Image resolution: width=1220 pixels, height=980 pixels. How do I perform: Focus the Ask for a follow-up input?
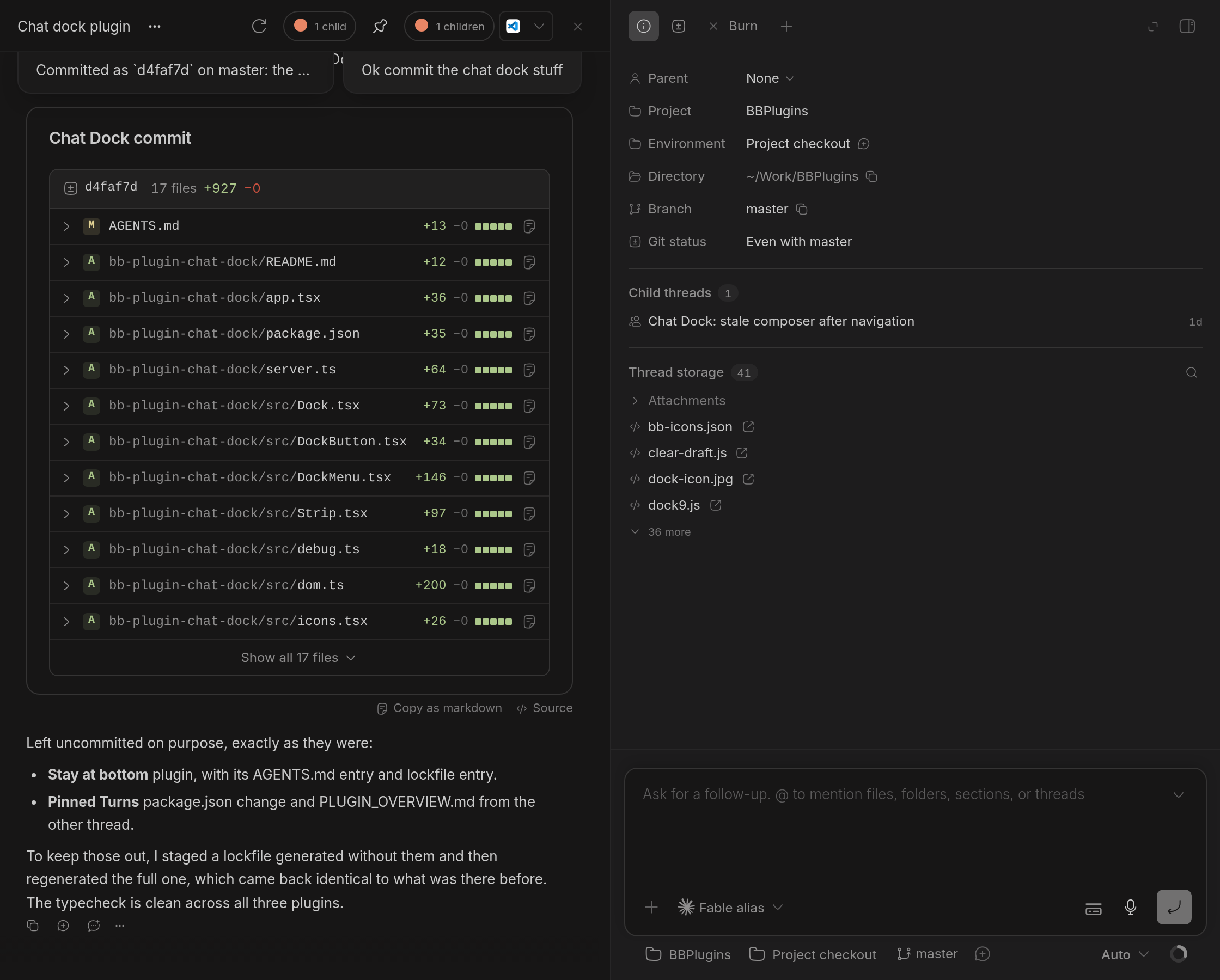tap(900, 794)
